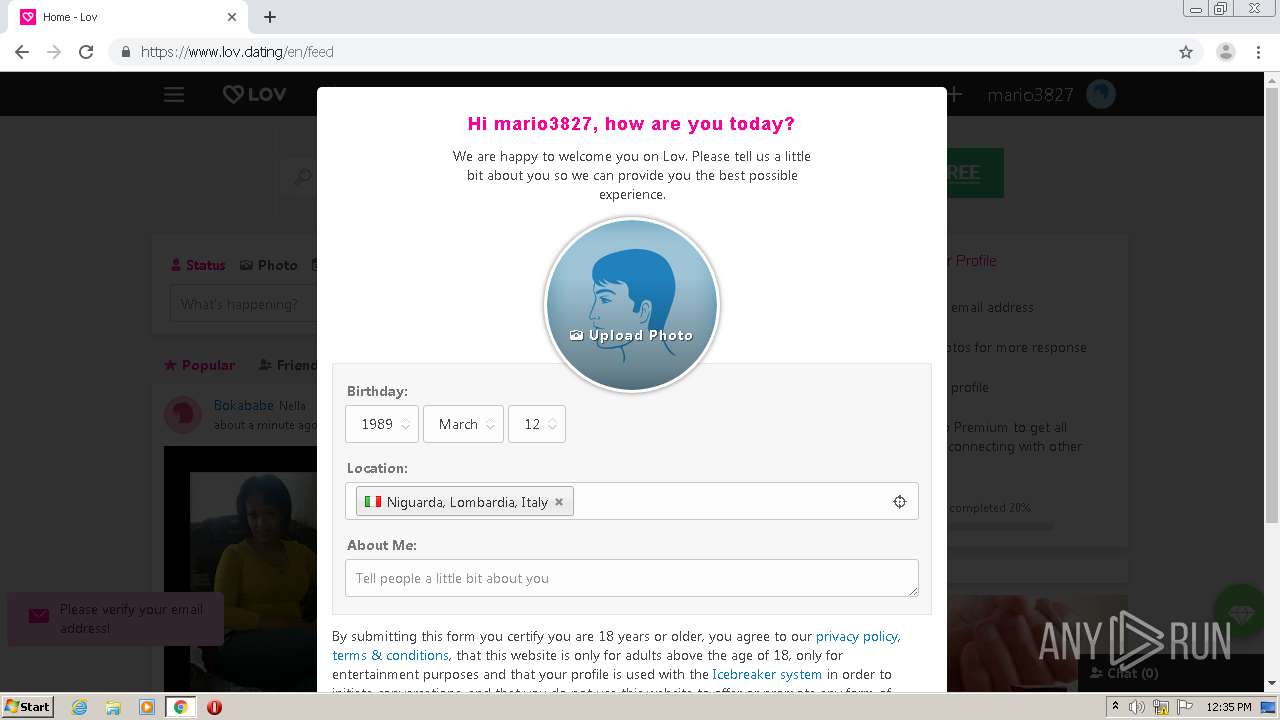Open the birth month March dropdown
The width and height of the screenshot is (1280, 720).
(x=463, y=424)
